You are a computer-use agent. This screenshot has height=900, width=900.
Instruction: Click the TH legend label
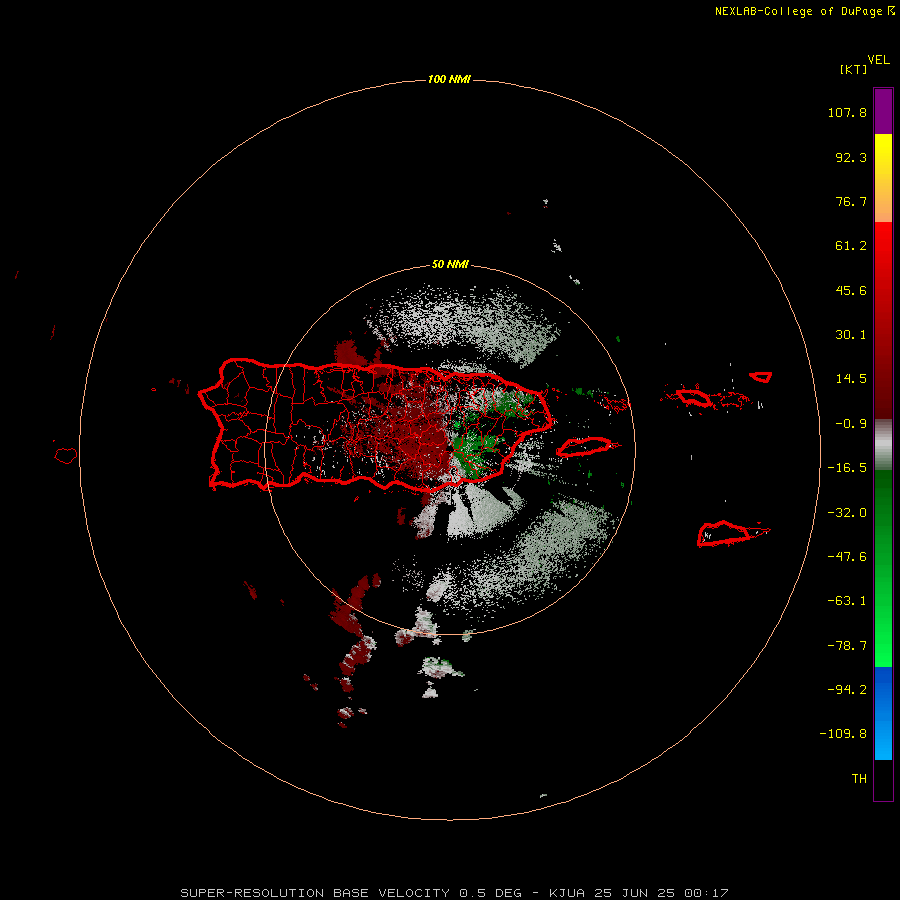click(x=859, y=779)
